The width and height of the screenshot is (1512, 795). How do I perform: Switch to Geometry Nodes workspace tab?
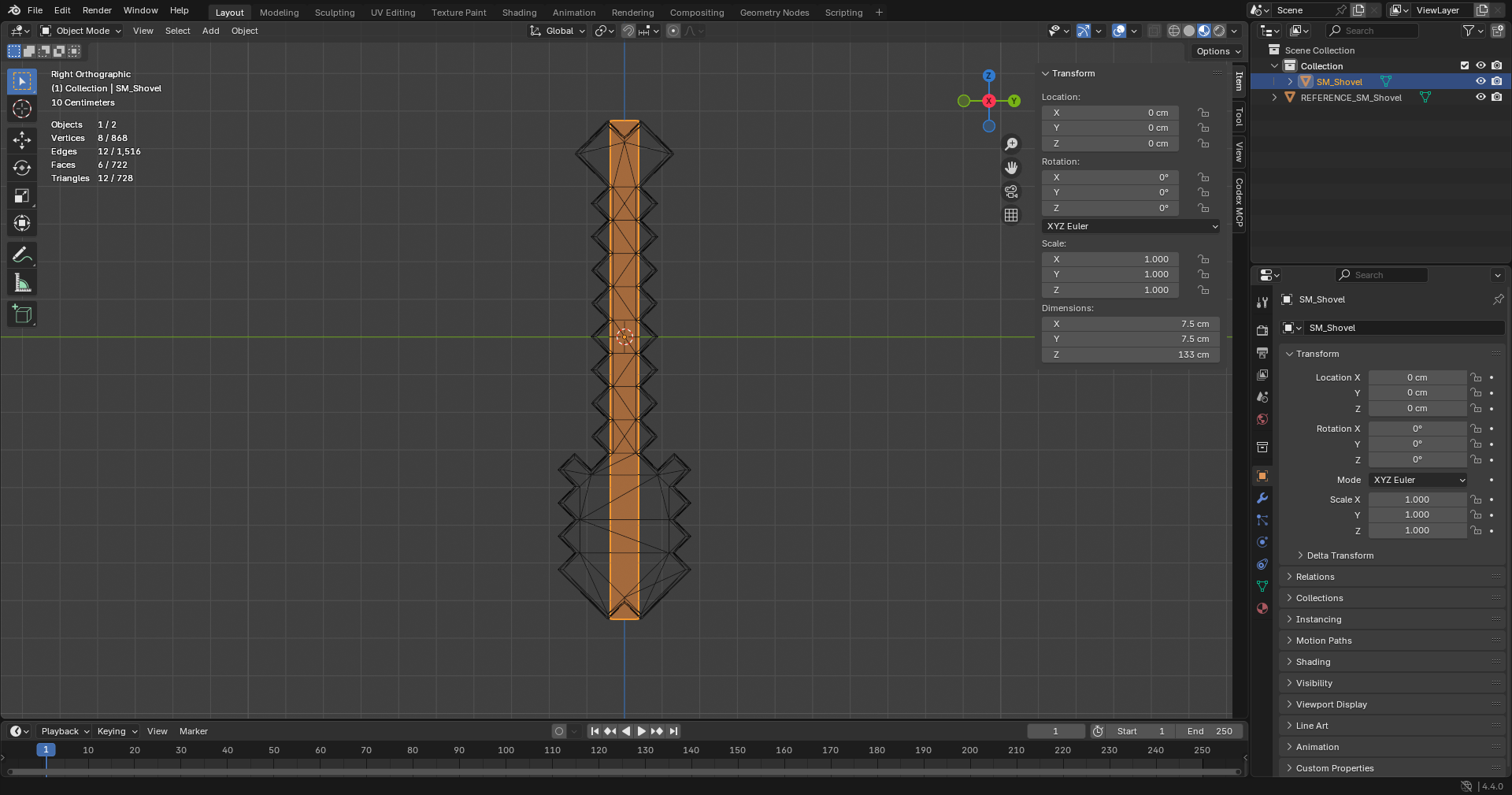[x=774, y=13]
